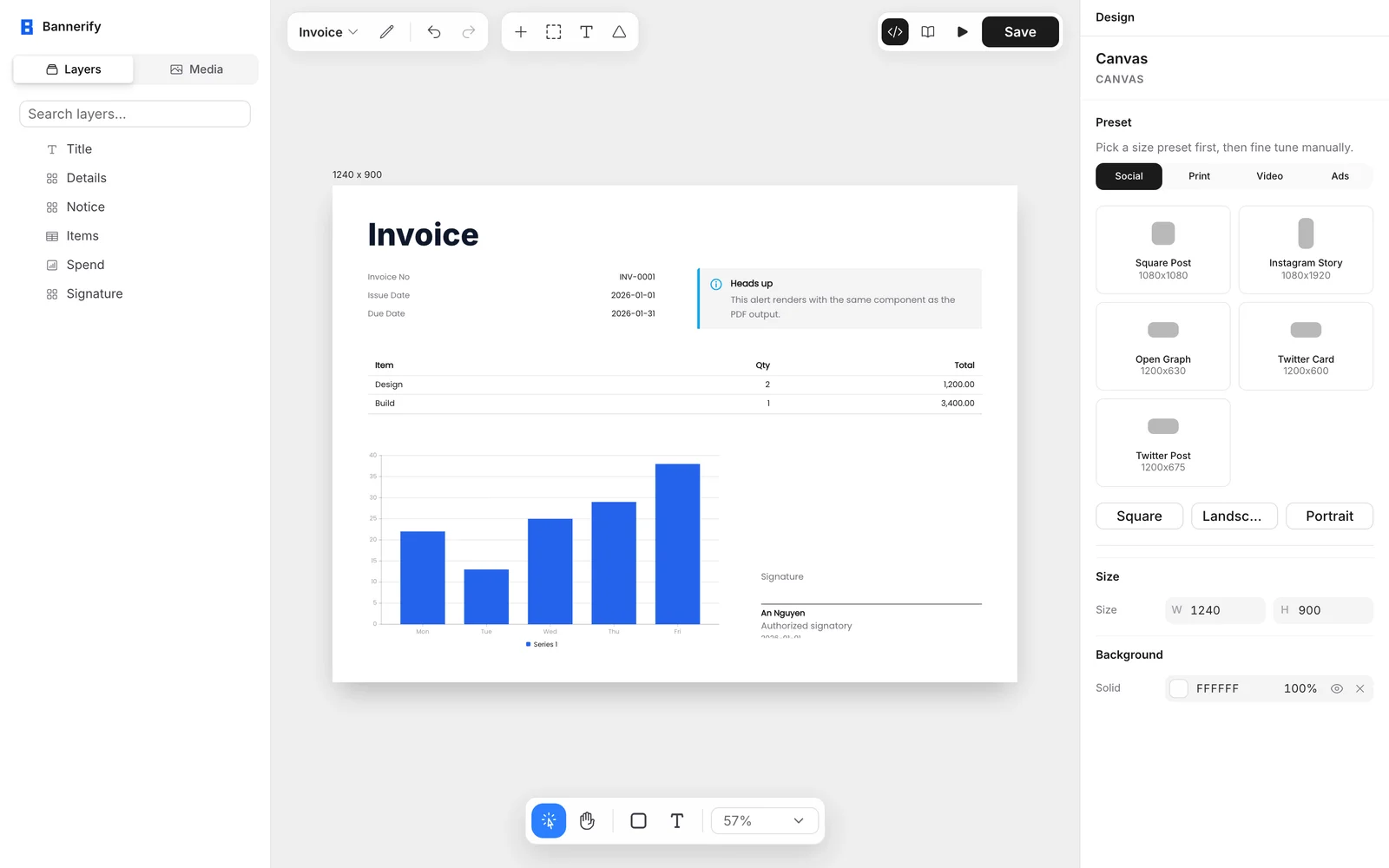Click the redo arrow icon
The height and width of the screenshot is (868, 1389).
(469, 32)
